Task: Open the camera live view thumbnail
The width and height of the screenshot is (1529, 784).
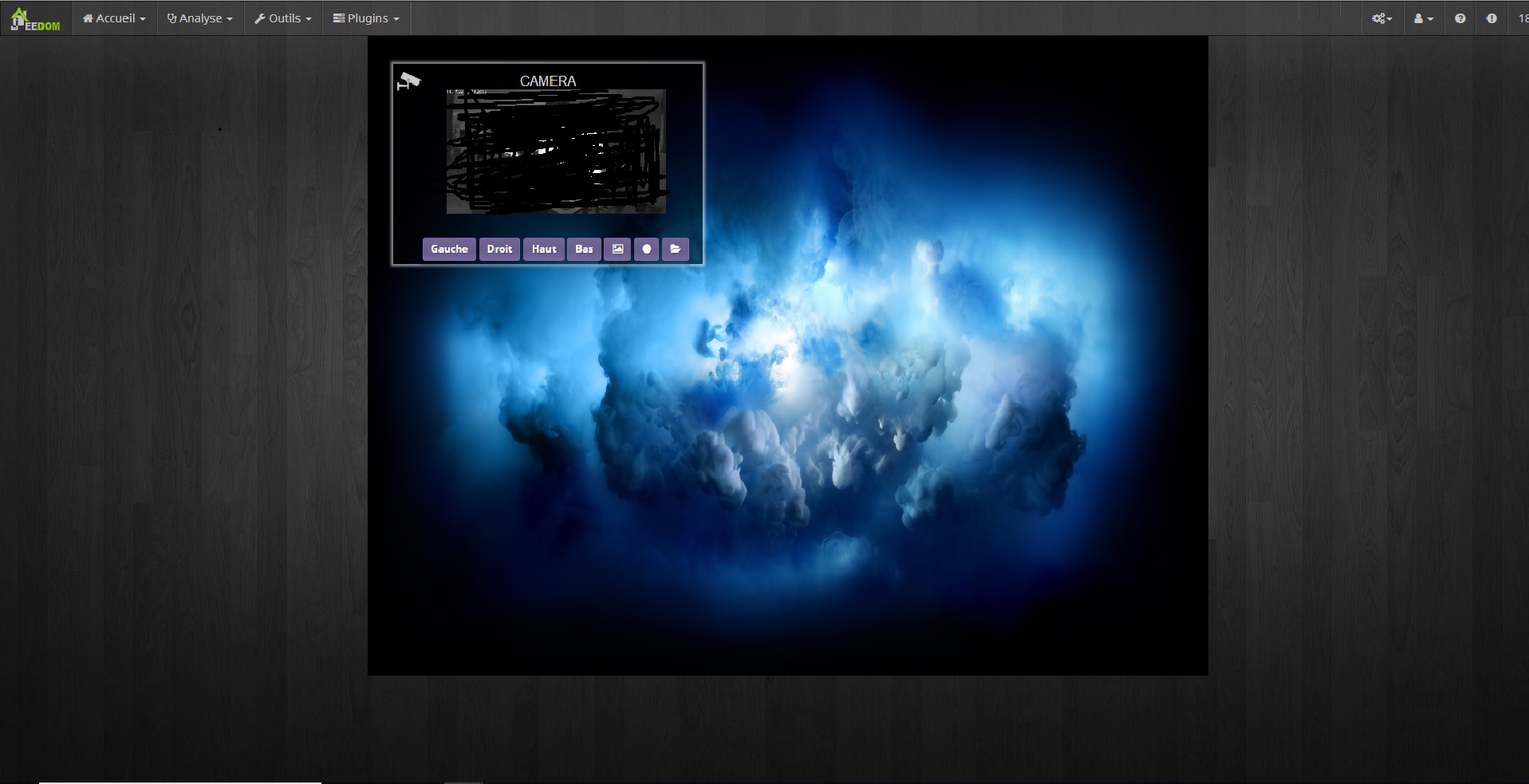Action: click(556, 152)
